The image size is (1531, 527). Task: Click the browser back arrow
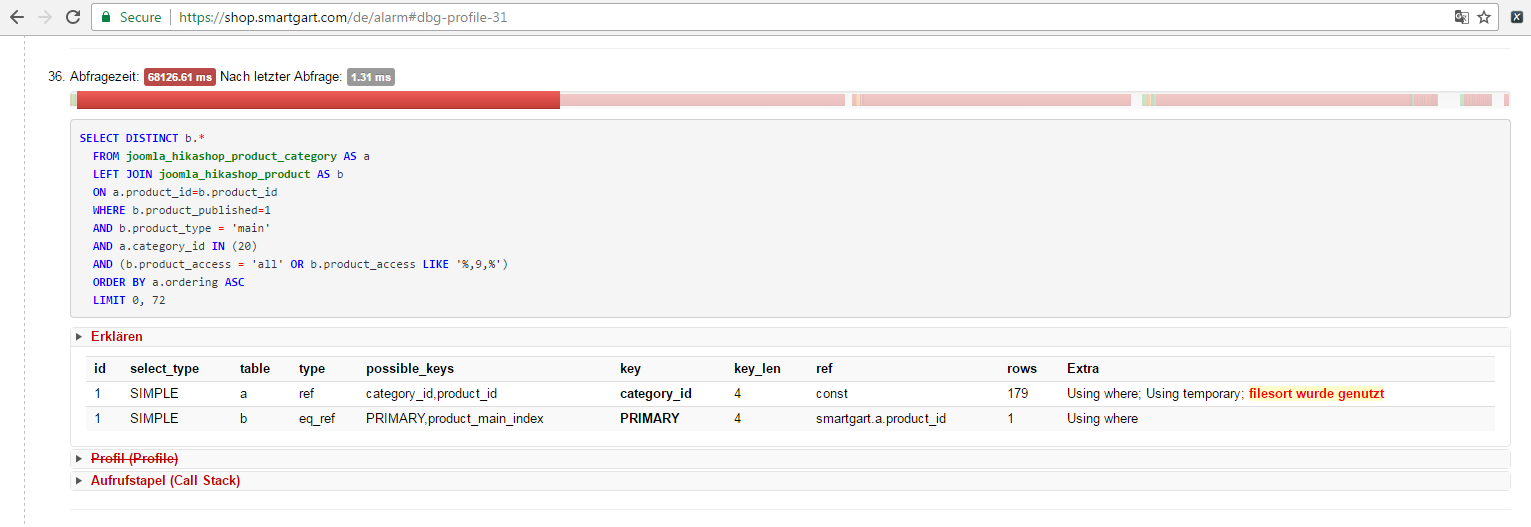click(16, 17)
